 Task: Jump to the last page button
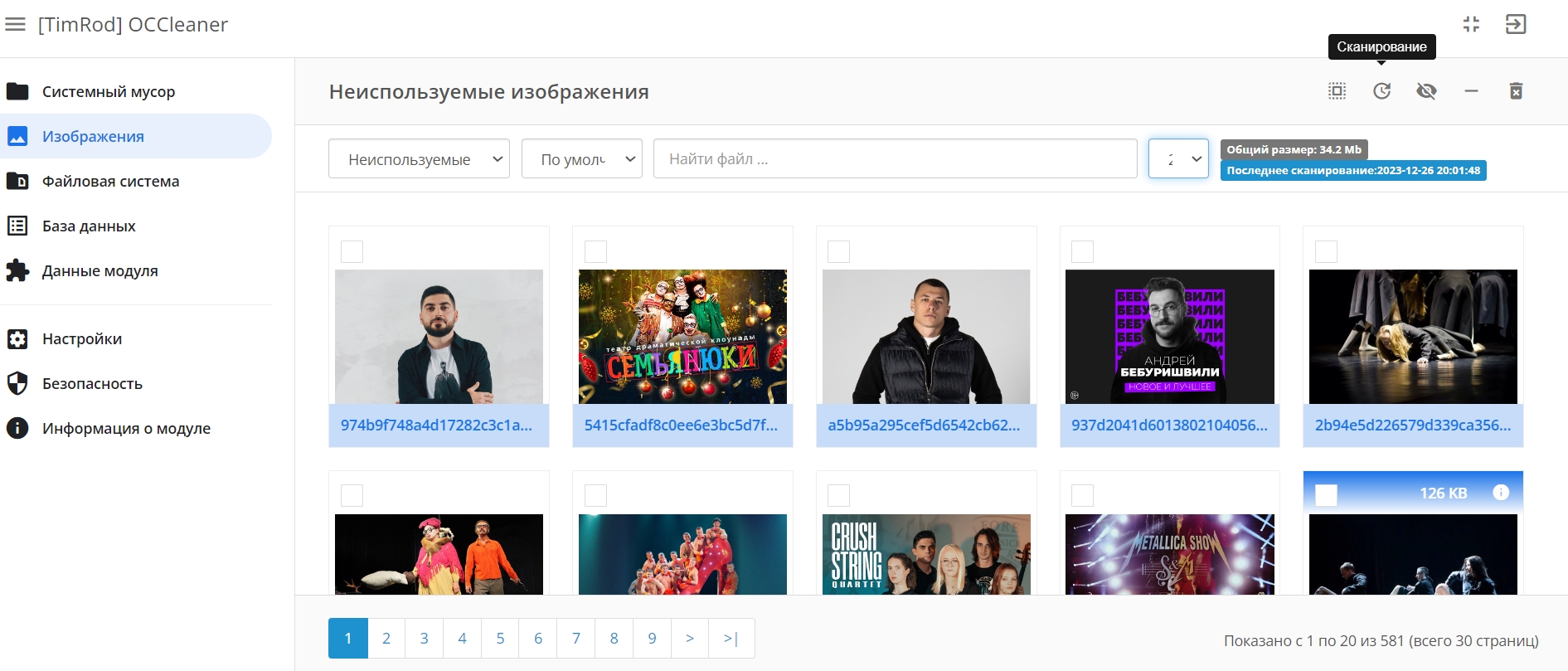pos(731,639)
